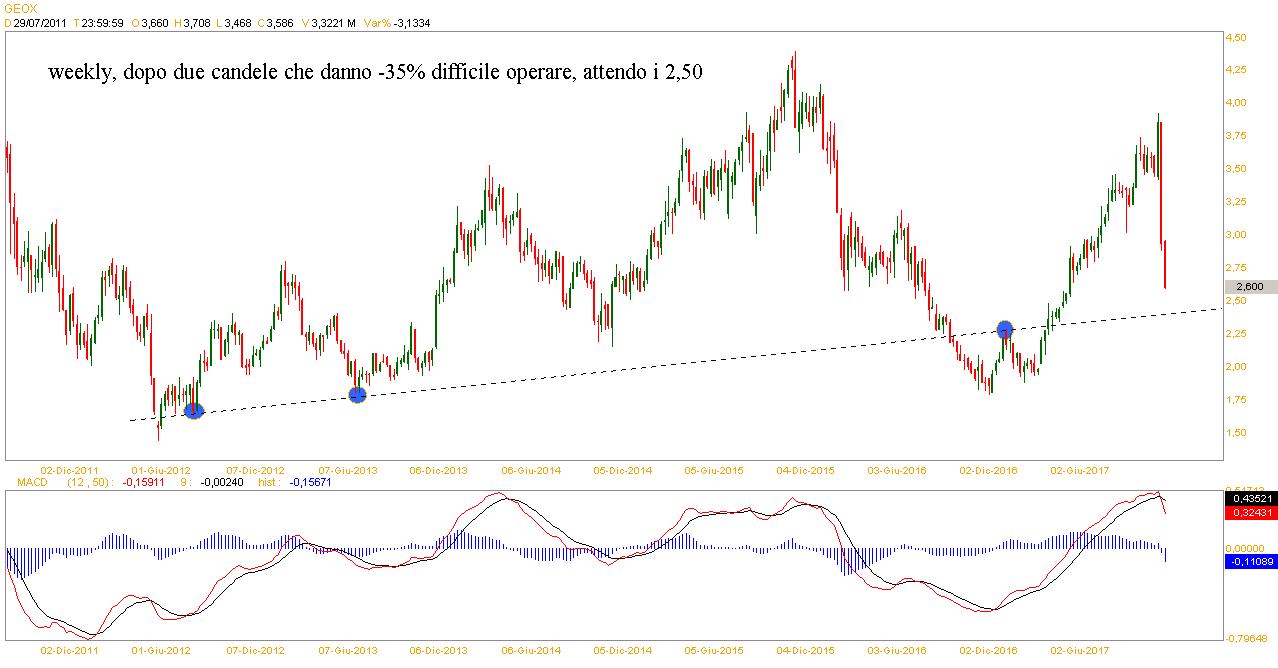Click the red 0,32431 signal value tag
Viewport: 1278px width, 668px height.
tap(1248, 512)
